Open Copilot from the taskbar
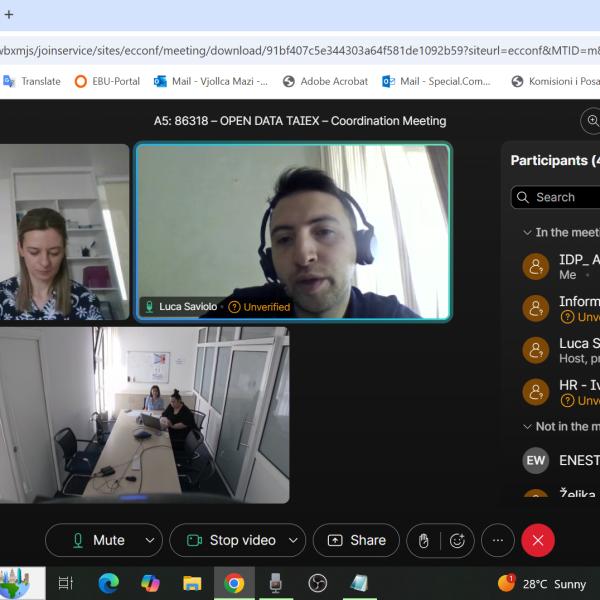Viewport: 600px width, 600px height. pyautogui.click(x=150, y=582)
